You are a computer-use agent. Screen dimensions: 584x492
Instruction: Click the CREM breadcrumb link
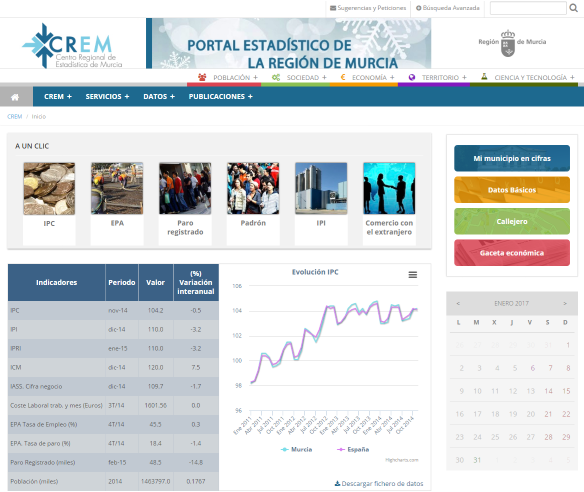[x=15, y=117]
